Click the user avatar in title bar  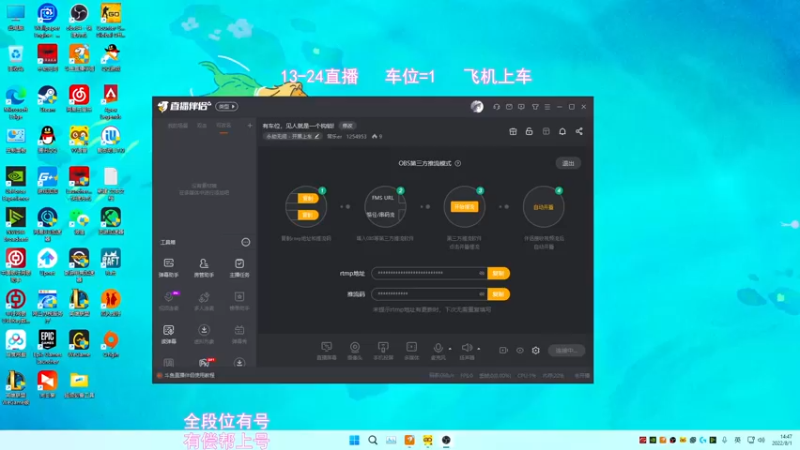coord(477,106)
